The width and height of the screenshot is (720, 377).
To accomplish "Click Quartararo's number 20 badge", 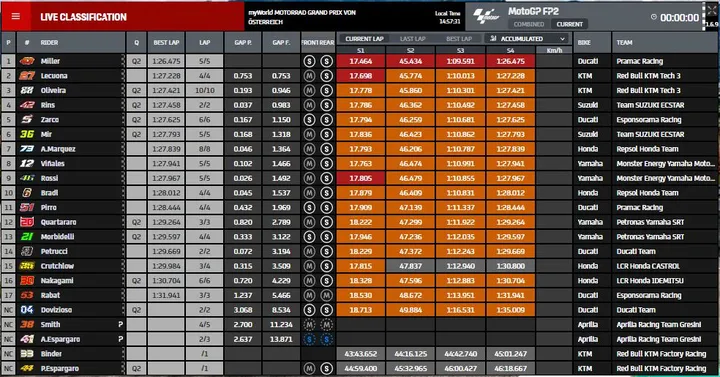I will [x=27, y=222].
